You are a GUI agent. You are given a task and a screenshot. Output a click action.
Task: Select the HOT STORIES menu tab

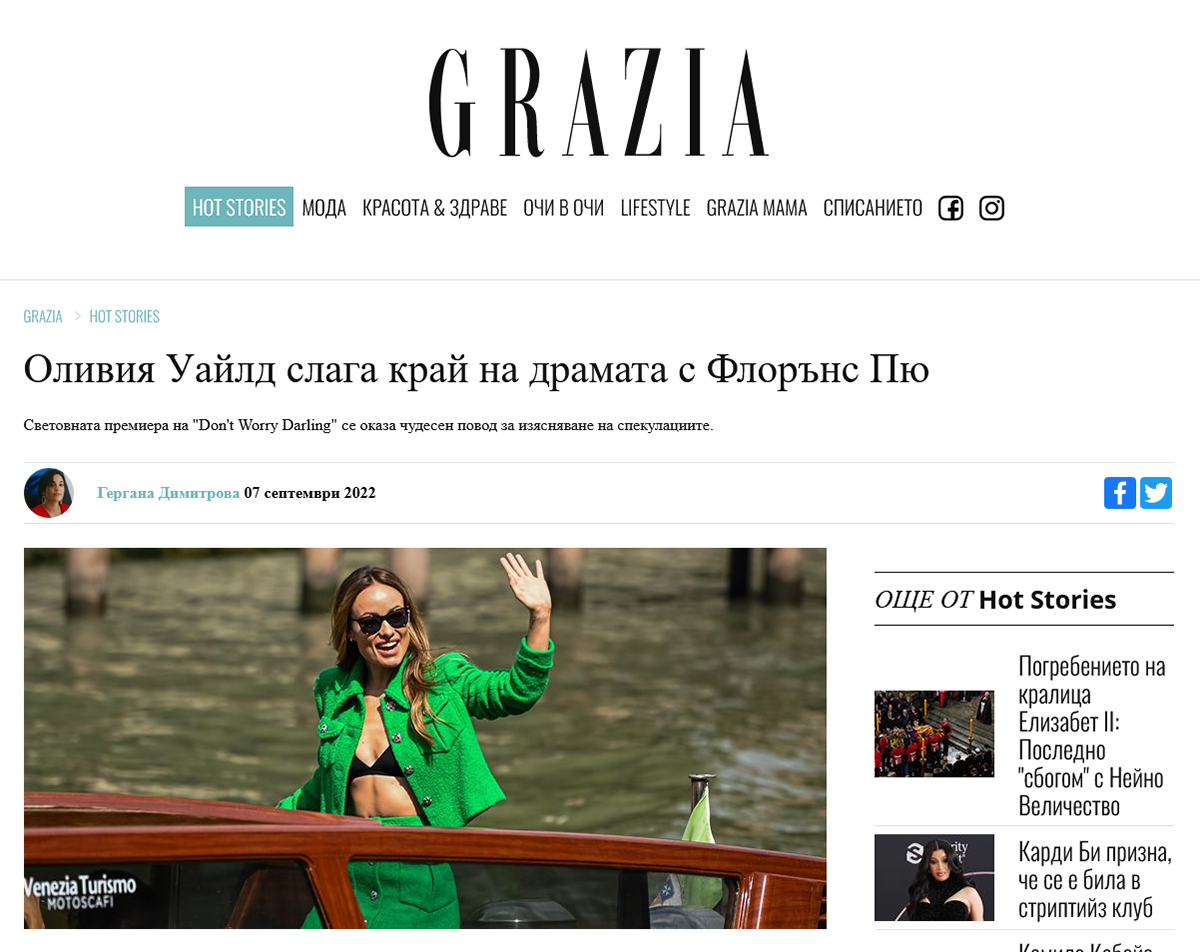click(x=239, y=207)
